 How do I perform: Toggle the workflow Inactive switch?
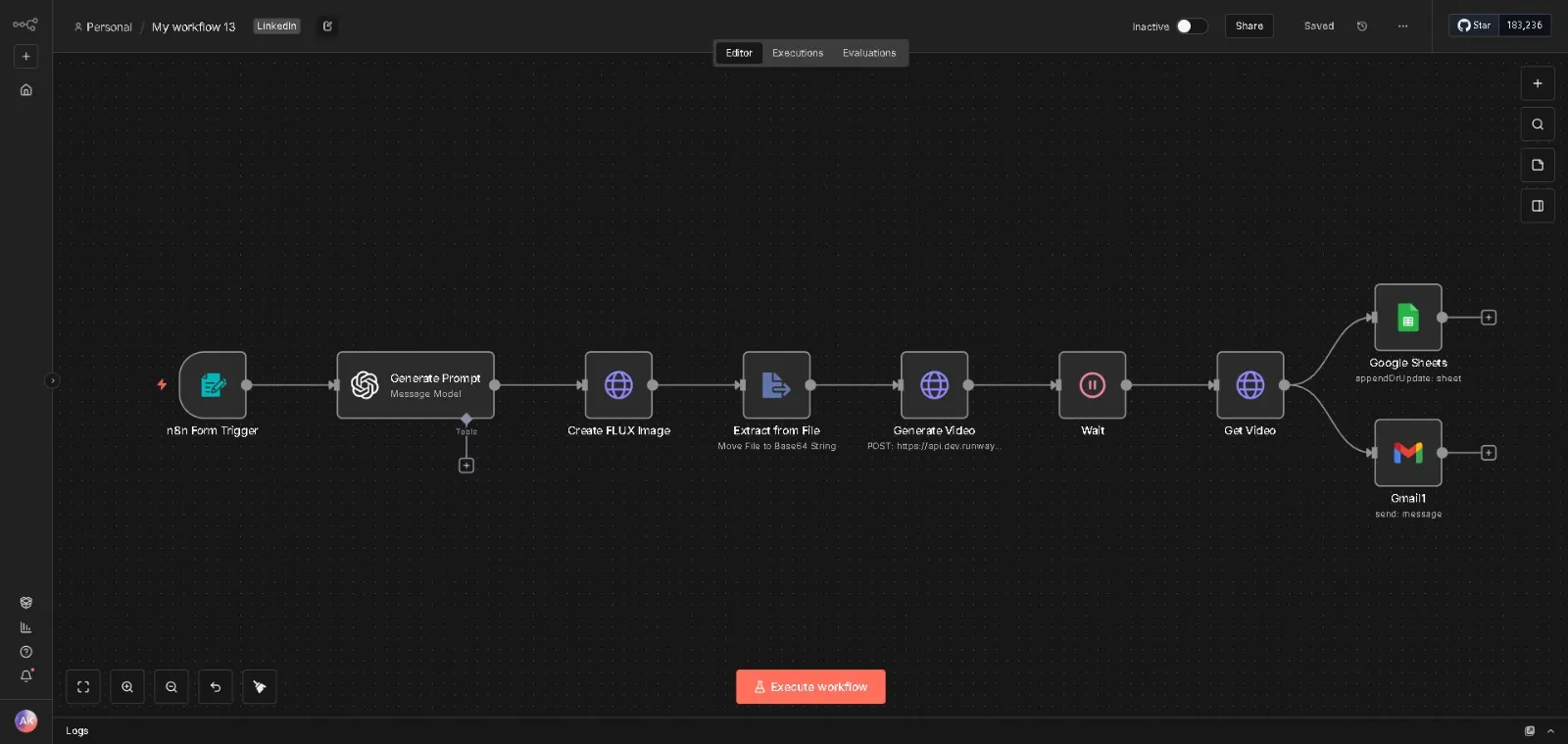coord(1192,26)
